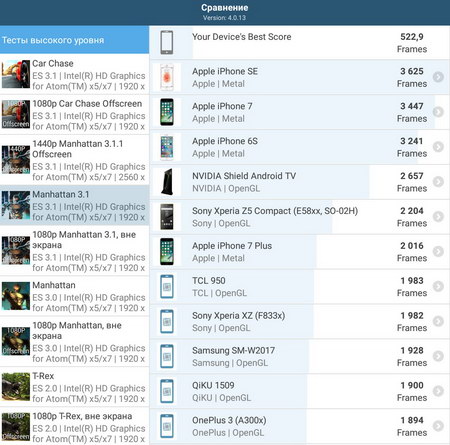
Task: Click the TCL 950 placeholder phone icon
Action: (x=167, y=286)
